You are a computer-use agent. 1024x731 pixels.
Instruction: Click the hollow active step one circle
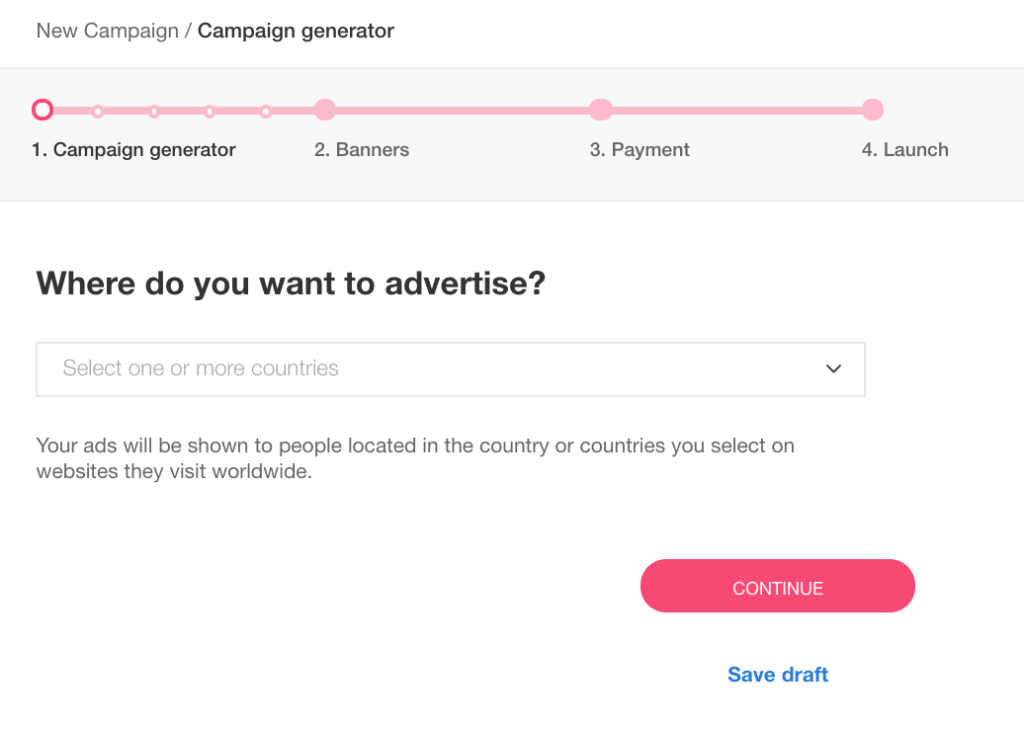click(x=42, y=109)
